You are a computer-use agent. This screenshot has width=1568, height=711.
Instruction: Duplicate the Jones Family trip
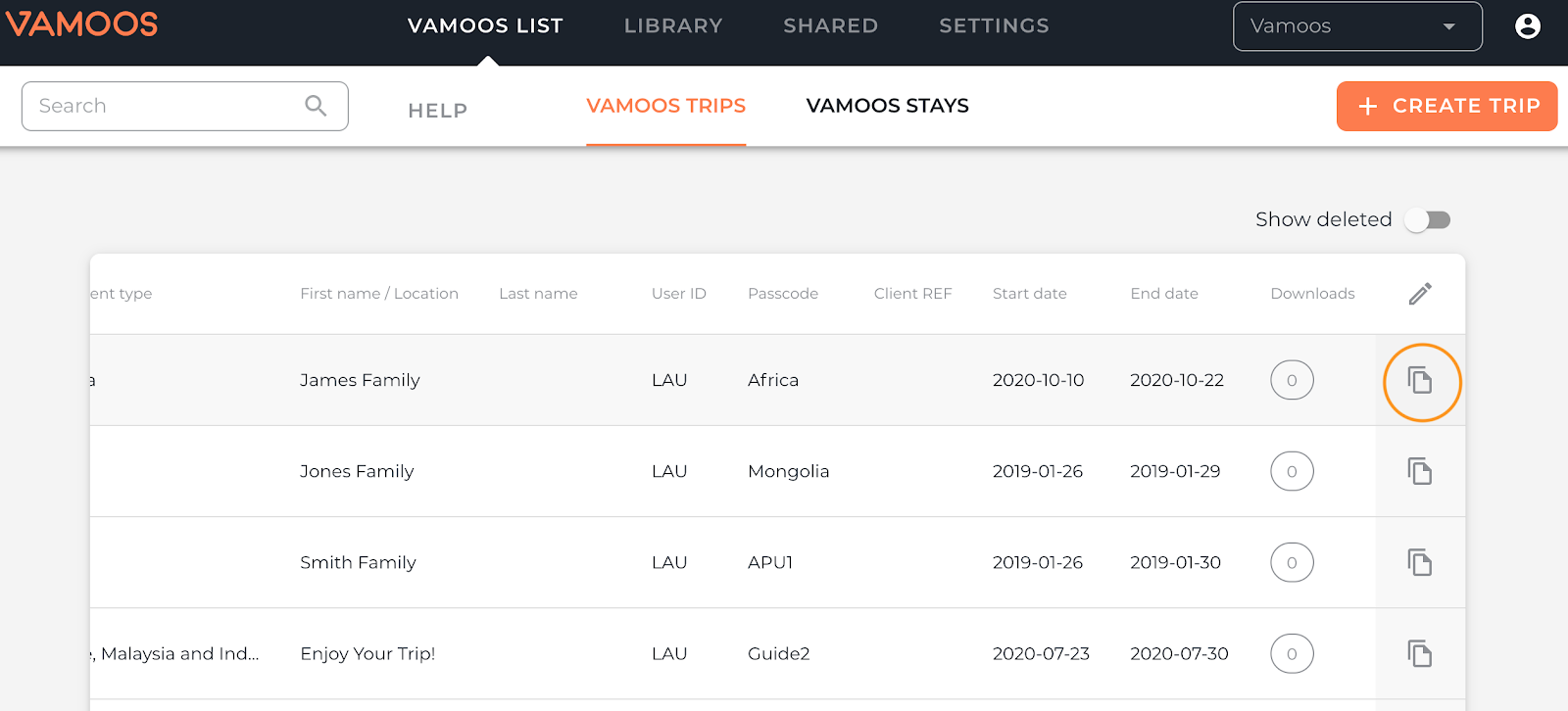1420,471
